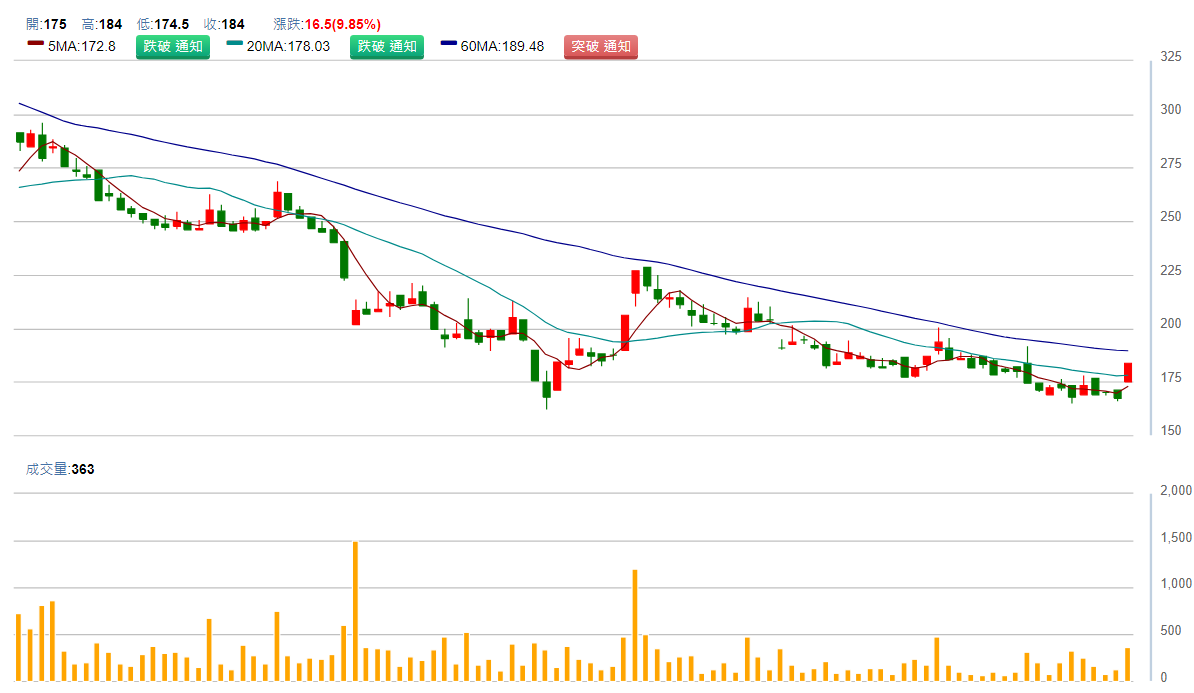Click the navy 60MA legend swatch

tap(449, 43)
